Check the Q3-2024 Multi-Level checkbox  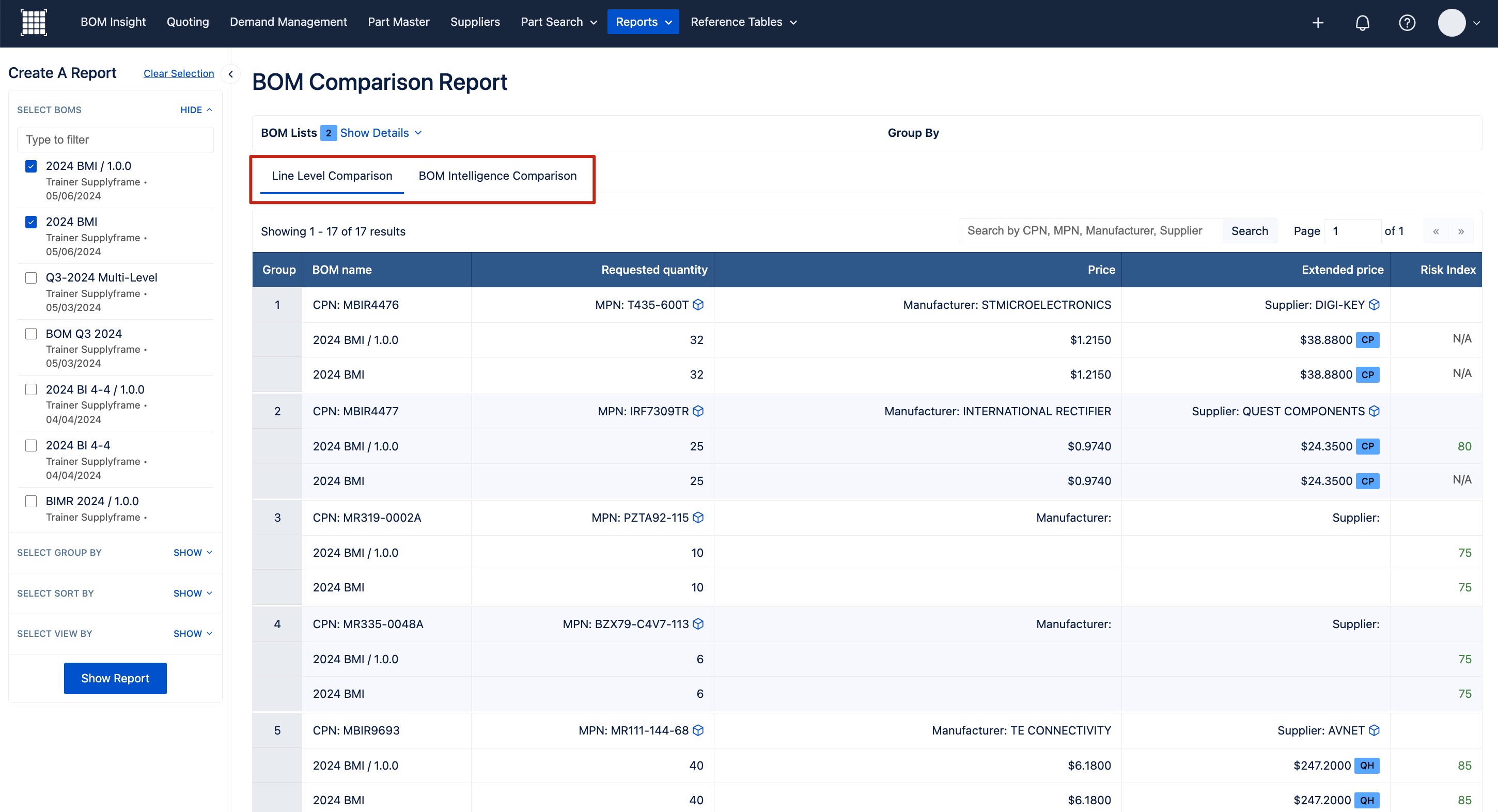coord(31,278)
